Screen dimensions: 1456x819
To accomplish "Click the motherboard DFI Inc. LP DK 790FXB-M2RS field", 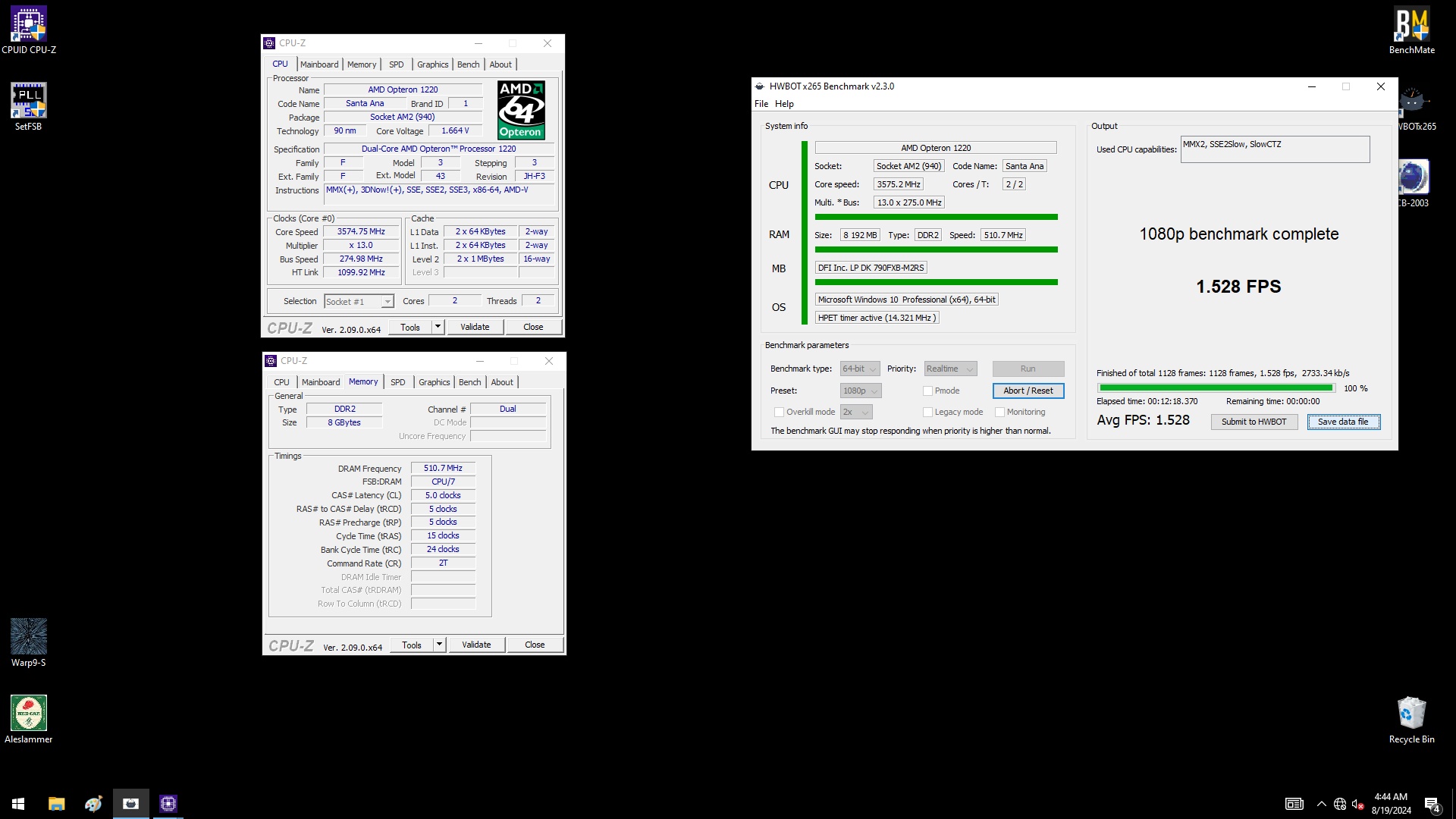I will 871,268.
